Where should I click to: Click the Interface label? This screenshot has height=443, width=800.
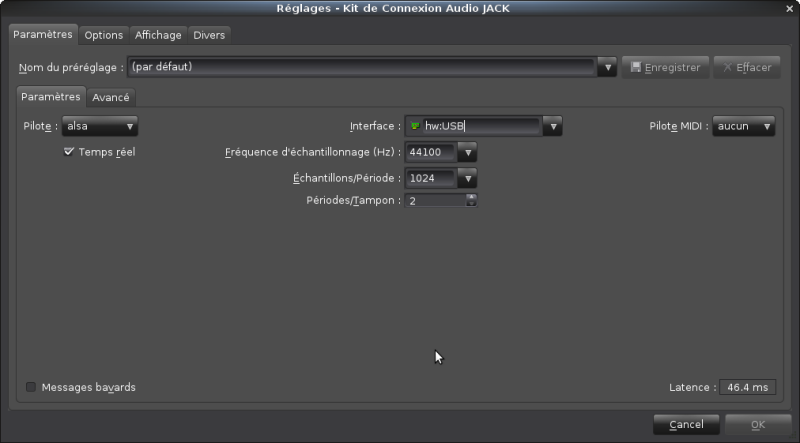click(x=375, y=126)
